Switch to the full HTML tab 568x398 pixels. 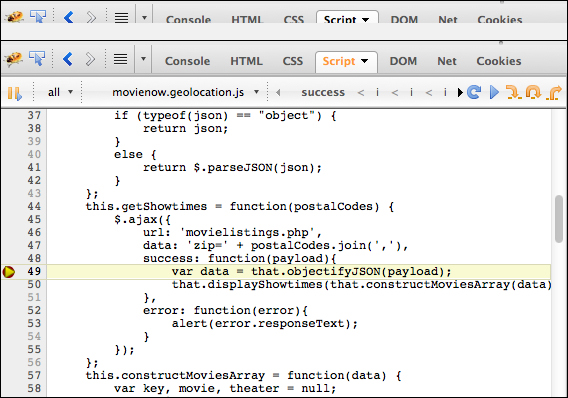click(246, 61)
